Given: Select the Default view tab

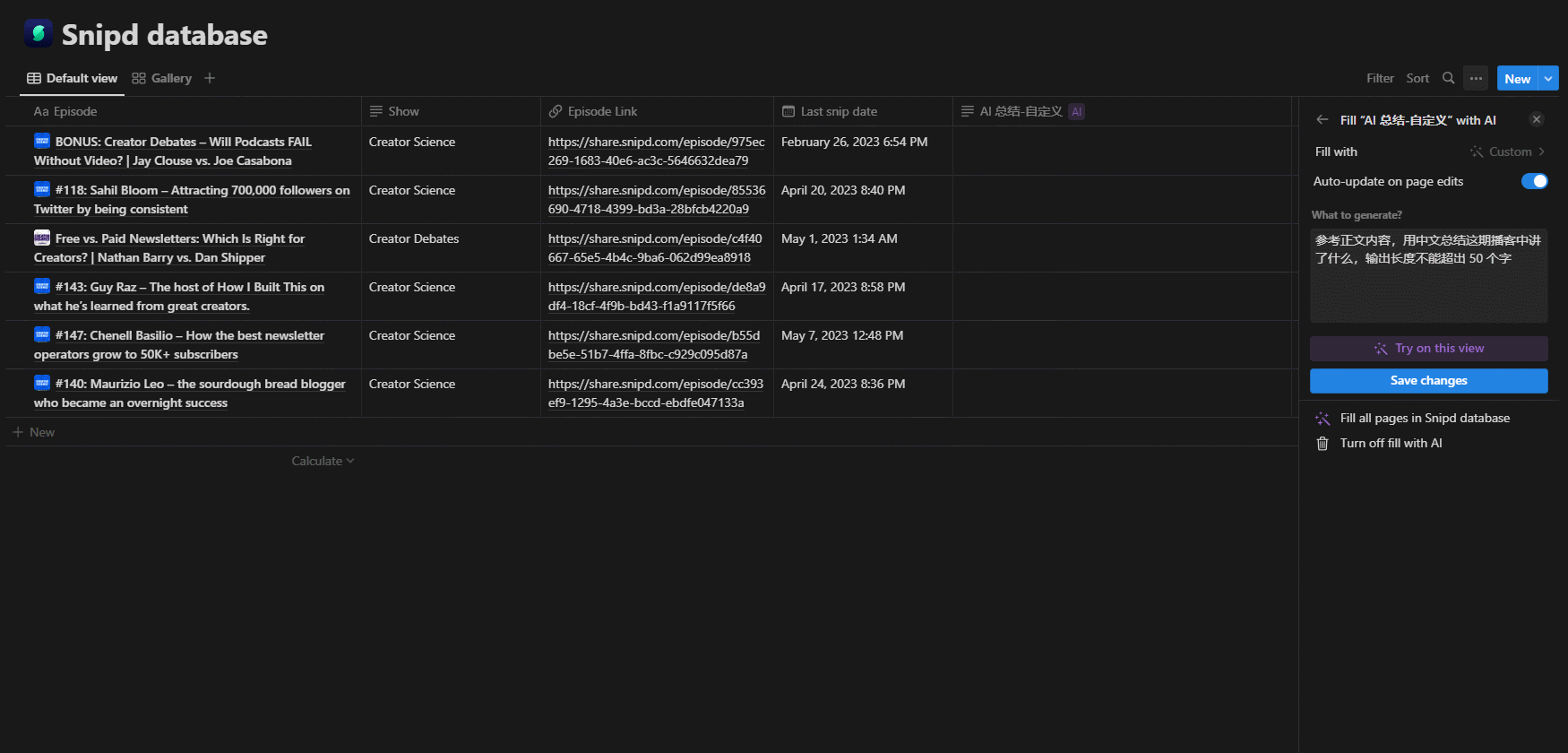Looking at the screenshot, I should click(x=73, y=78).
